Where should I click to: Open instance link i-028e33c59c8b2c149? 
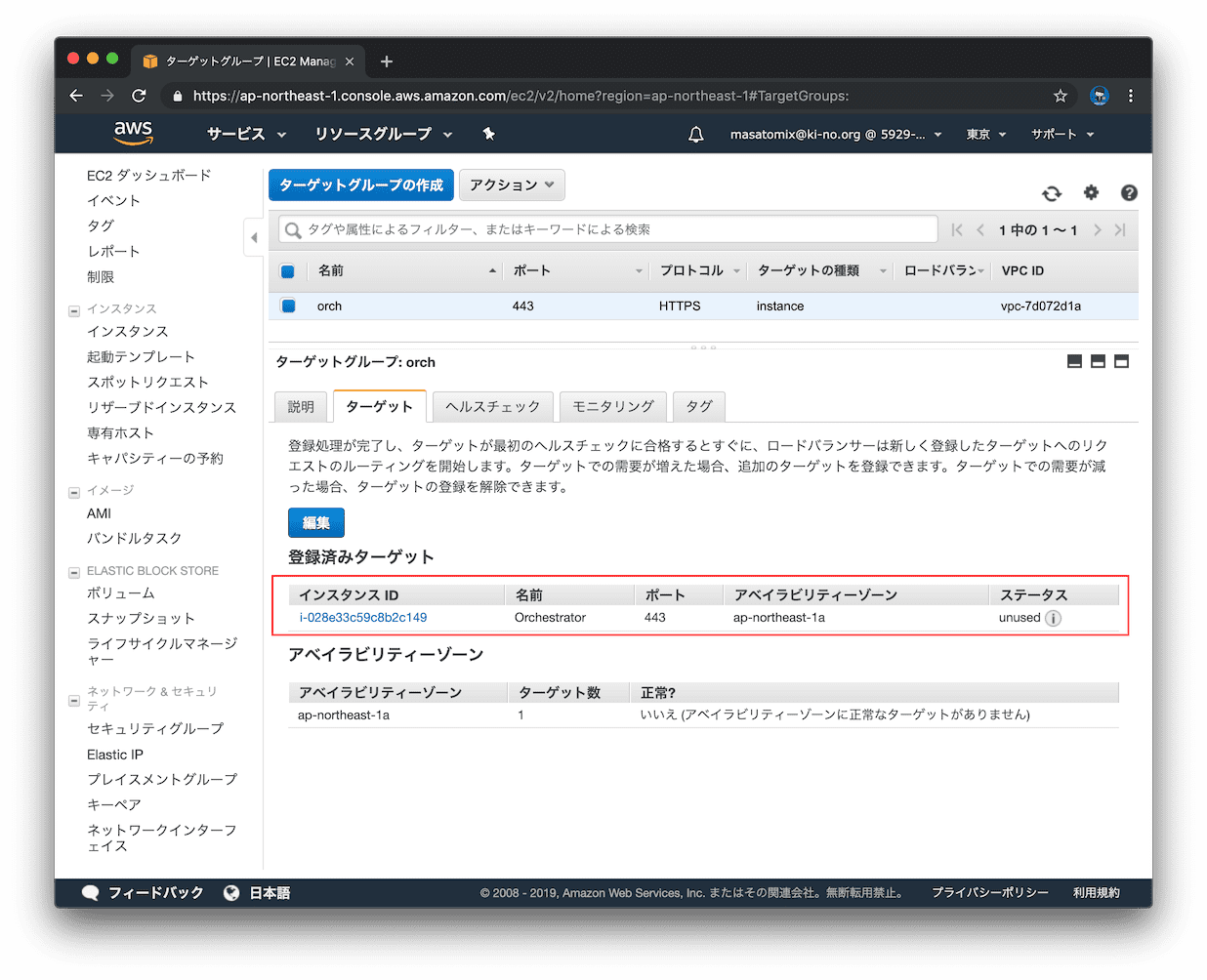click(x=363, y=618)
